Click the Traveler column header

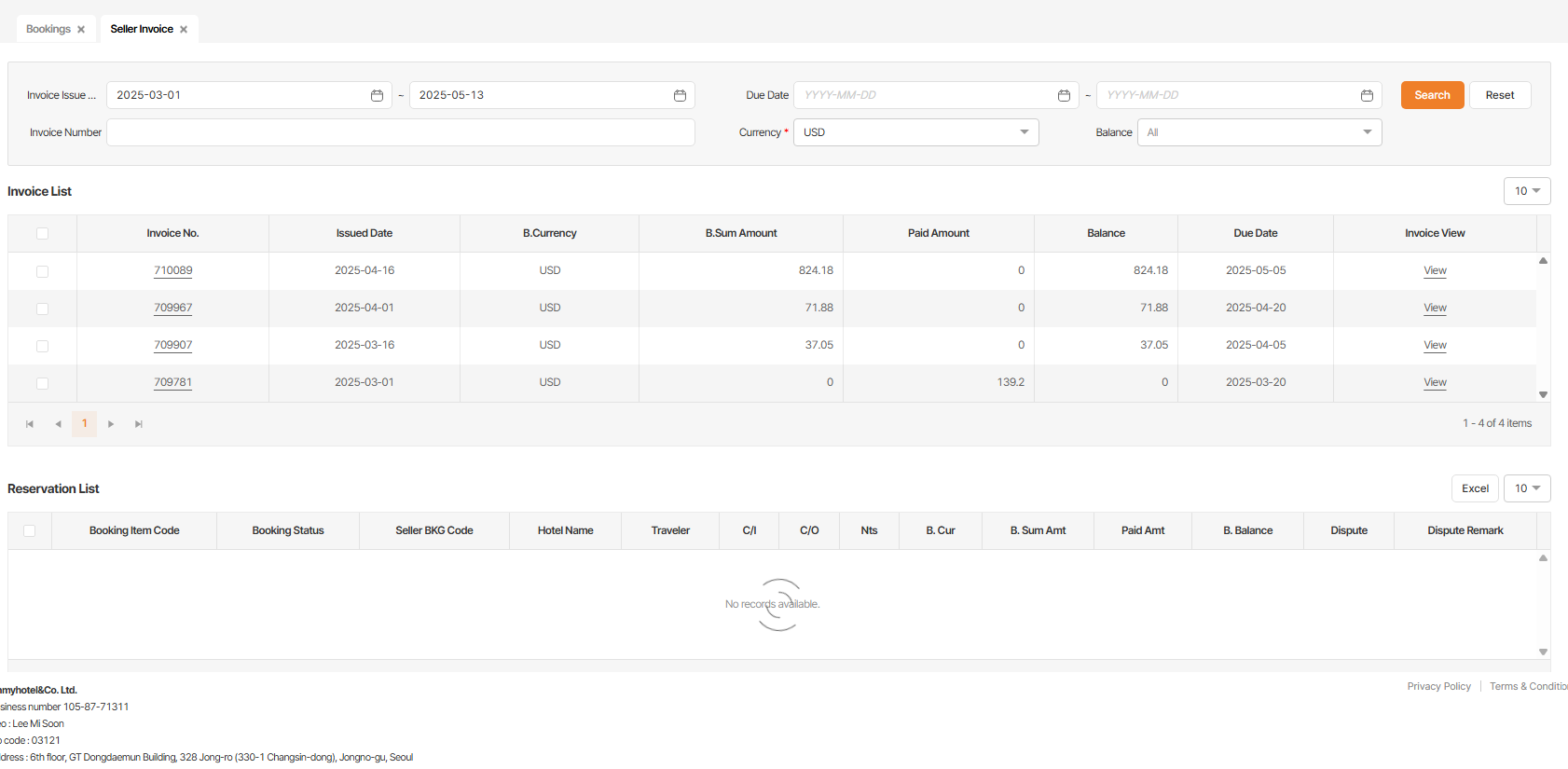click(670, 531)
